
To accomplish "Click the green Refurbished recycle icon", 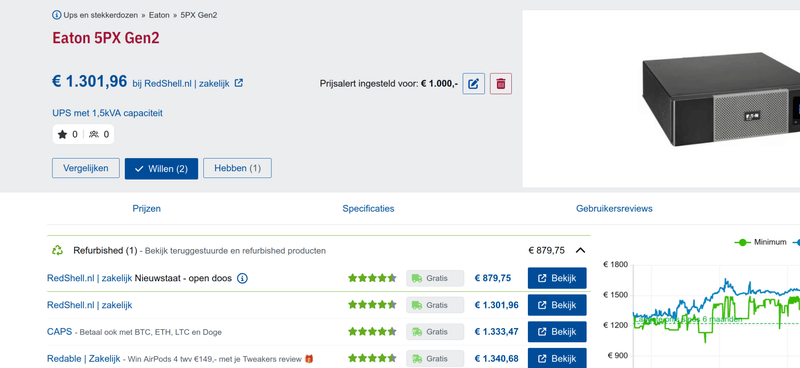I will 58,251.
